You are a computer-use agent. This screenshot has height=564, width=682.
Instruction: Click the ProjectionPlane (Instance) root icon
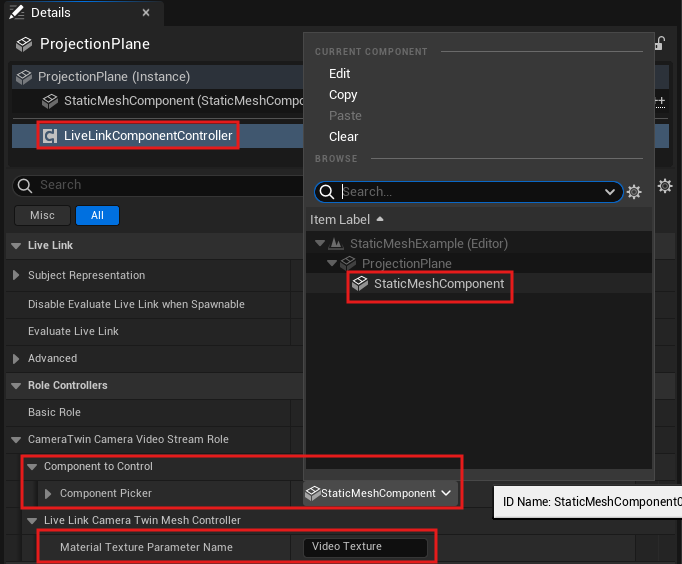[24, 77]
